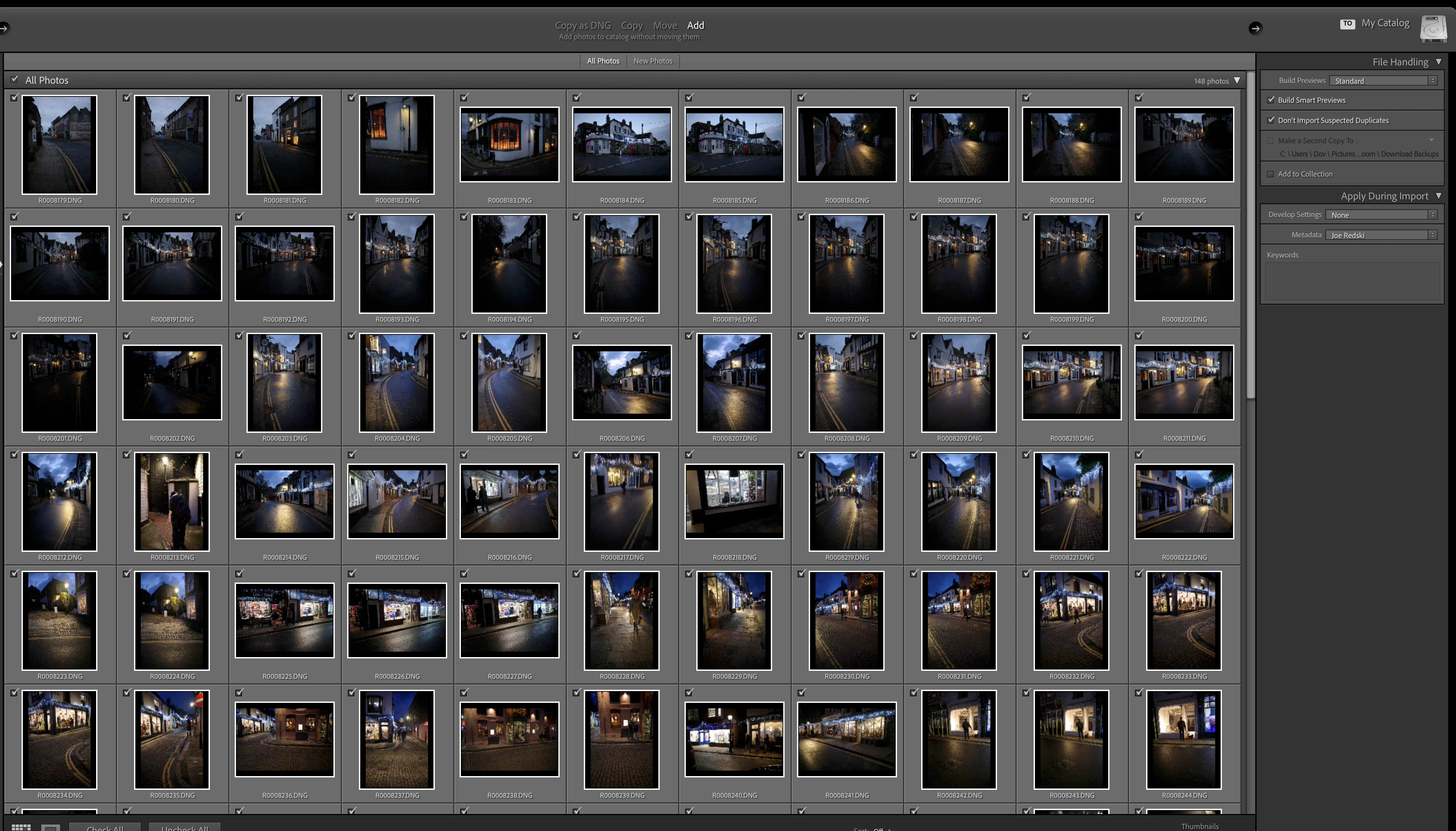Click the Uncheck All button
This screenshot has height=831, width=1456.
coord(184,827)
